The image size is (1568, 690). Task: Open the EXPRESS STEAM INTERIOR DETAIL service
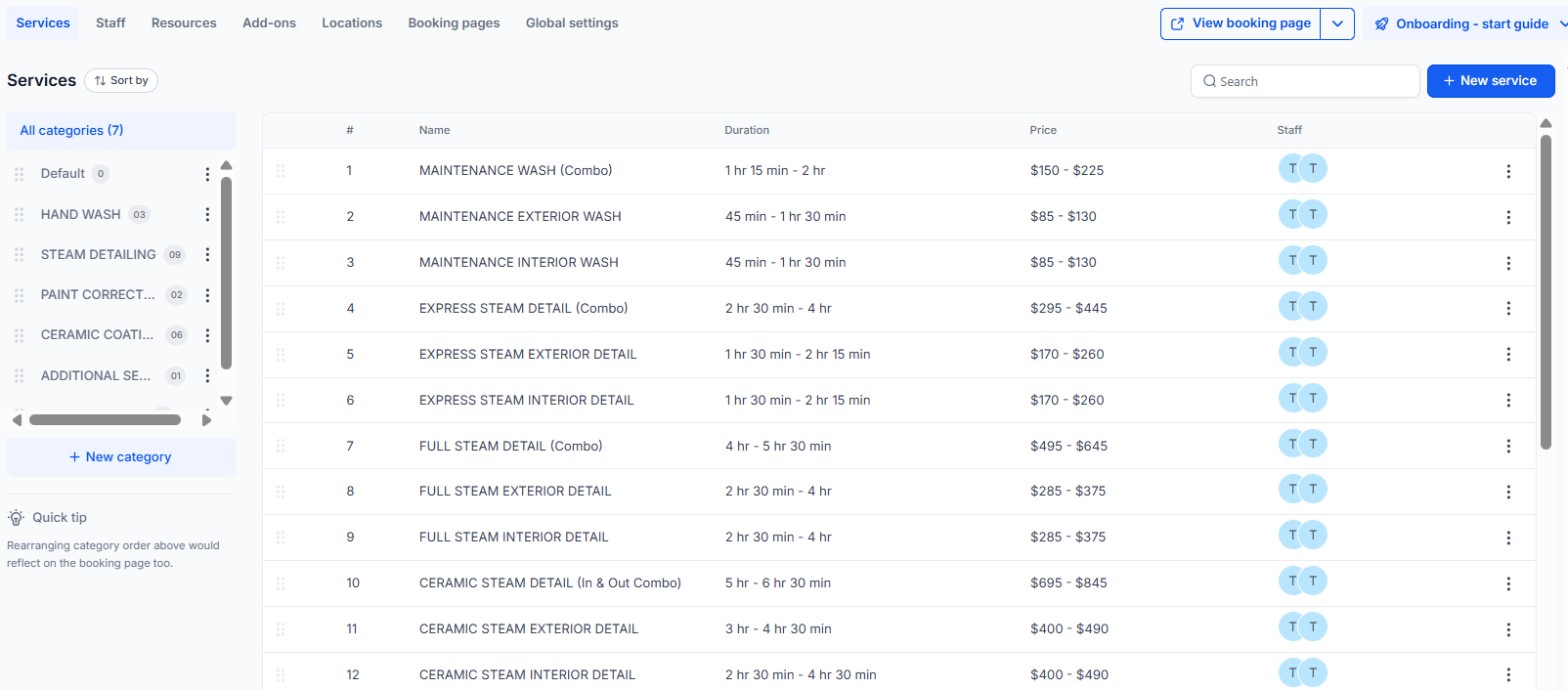pyautogui.click(x=526, y=400)
